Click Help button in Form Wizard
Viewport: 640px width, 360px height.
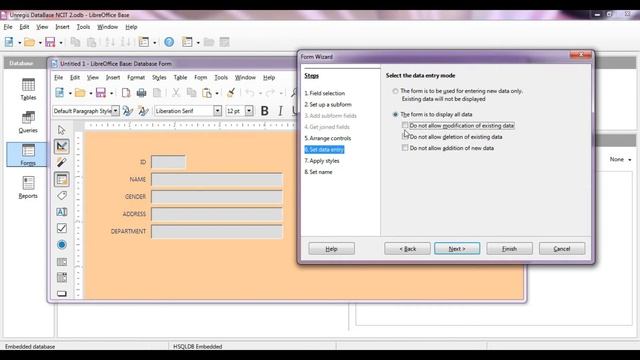click(331, 249)
